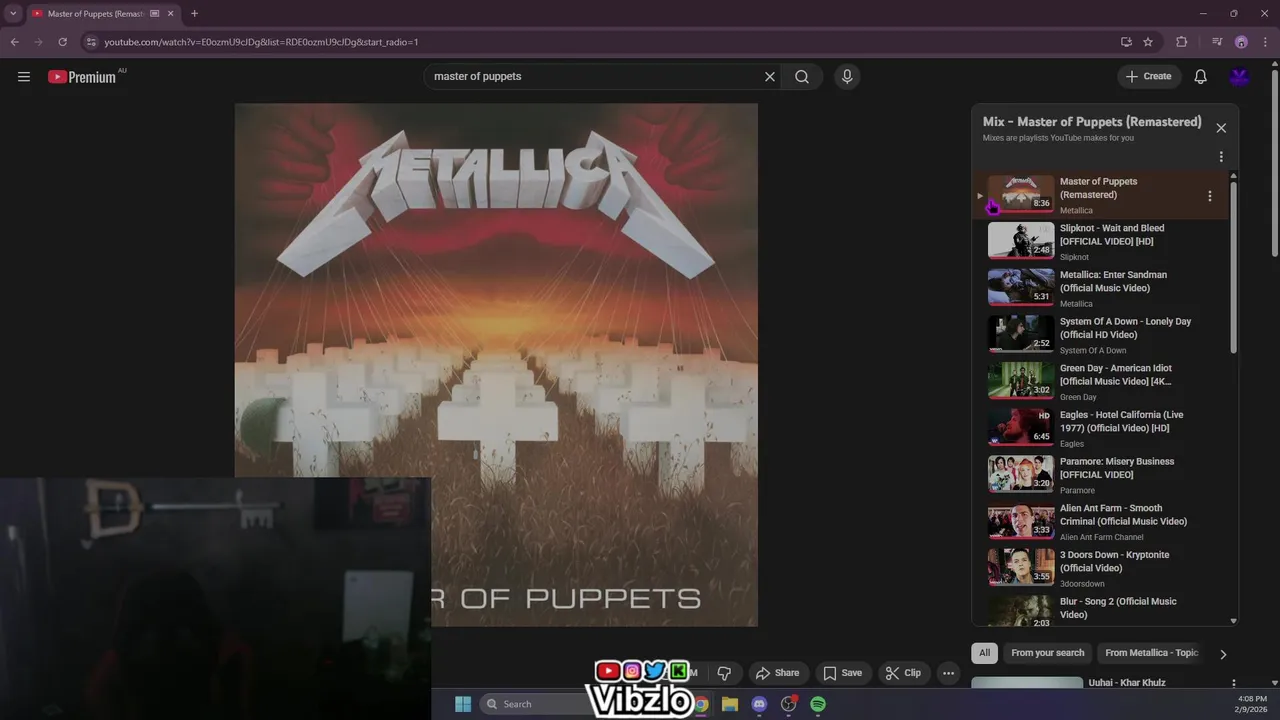Open Discord from the taskbar
Screen dimensions: 1280x720
[759, 704]
